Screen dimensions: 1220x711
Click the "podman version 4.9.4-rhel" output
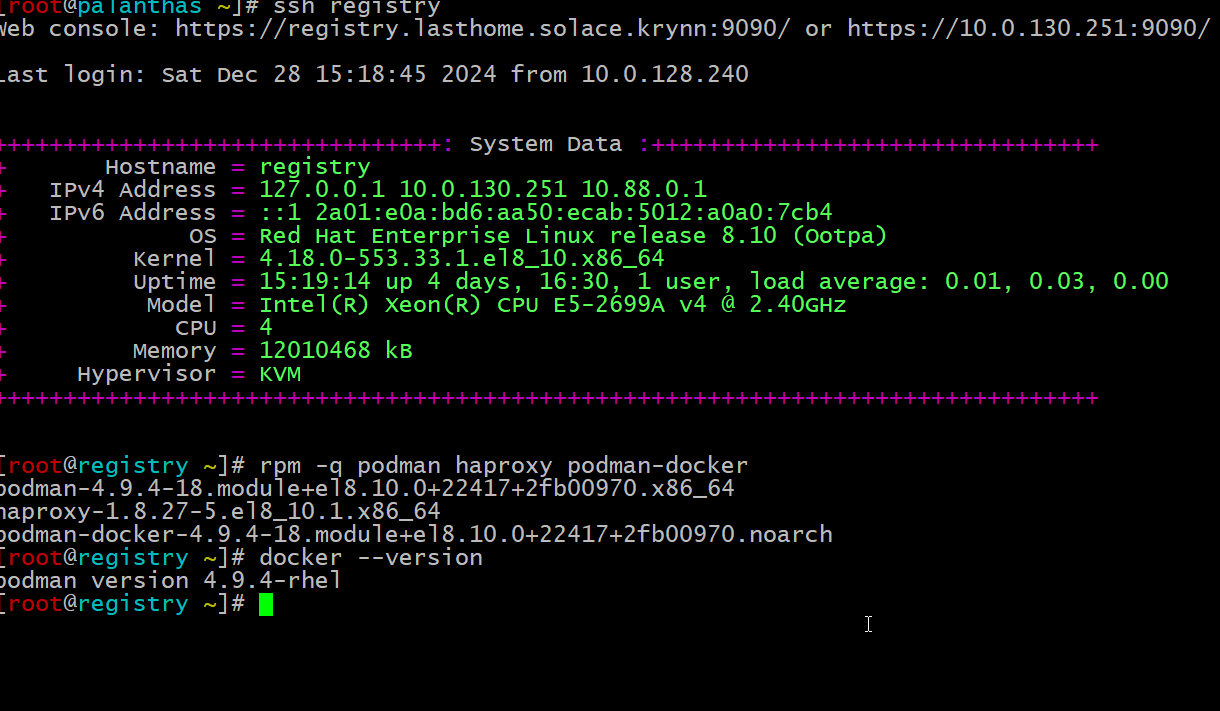pyautogui.click(x=170, y=581)
